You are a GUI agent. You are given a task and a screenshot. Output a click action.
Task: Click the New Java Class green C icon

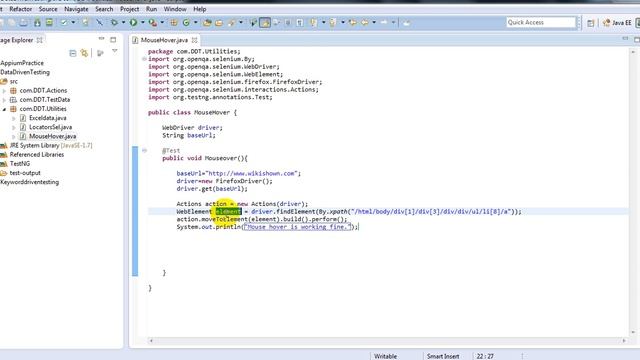click(186, 22)
